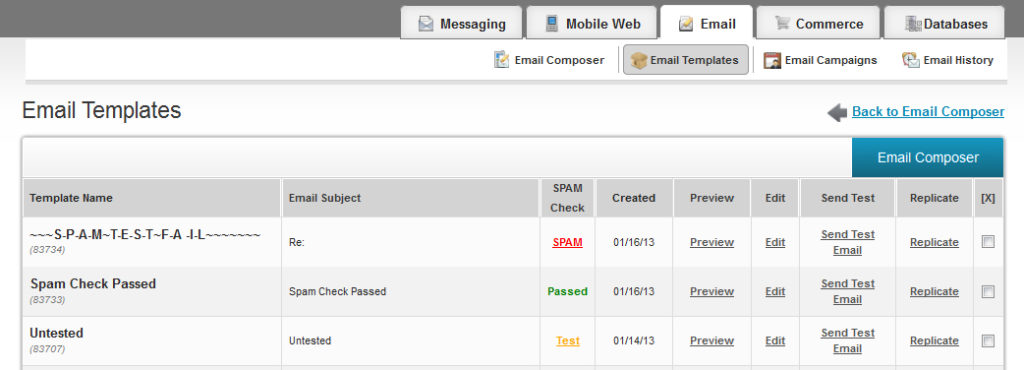Click the Messaging tab envelope icon
1024x370 pixels.
tap(426, 24)
